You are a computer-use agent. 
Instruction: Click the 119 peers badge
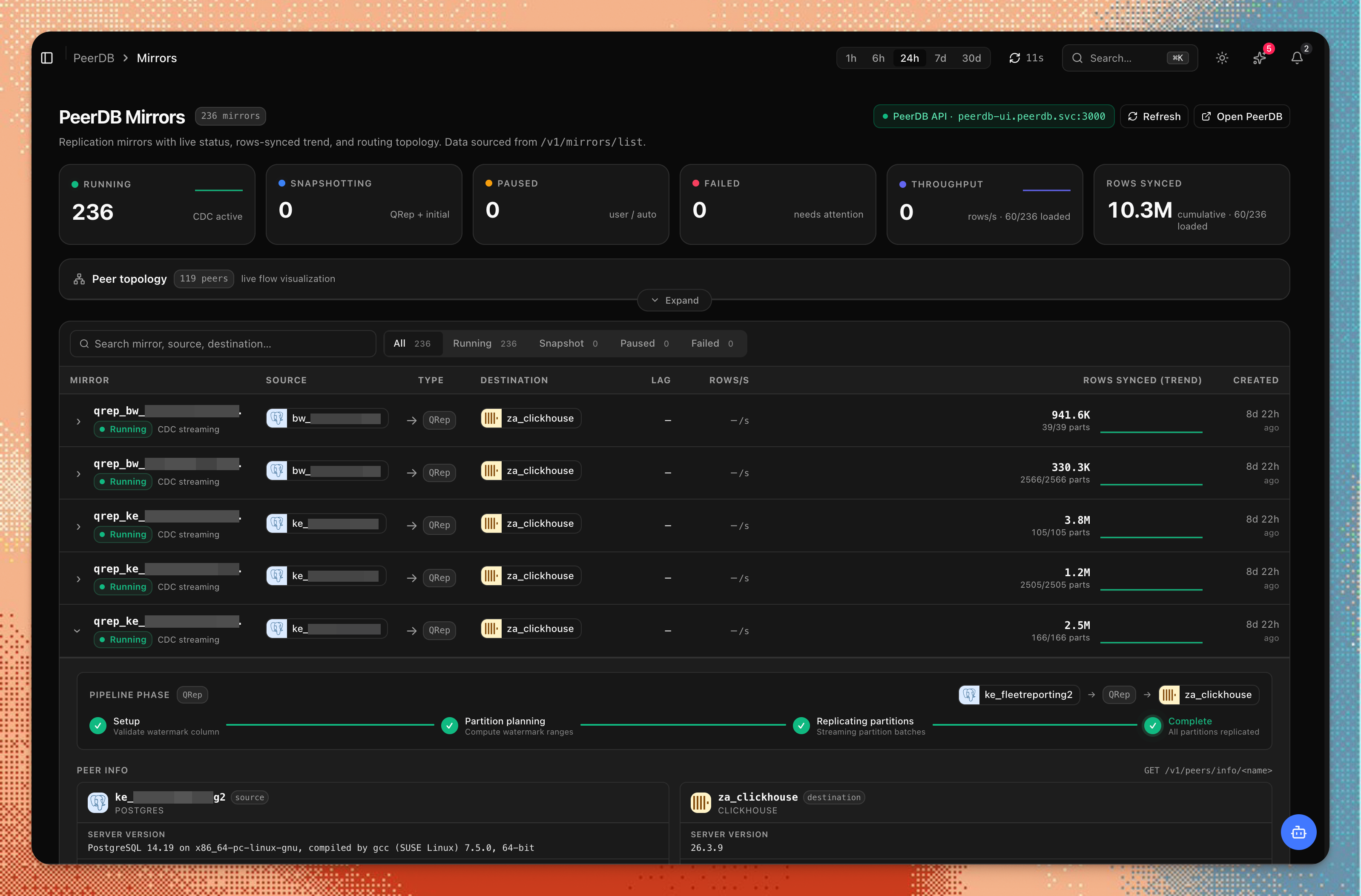pos(204,279)
